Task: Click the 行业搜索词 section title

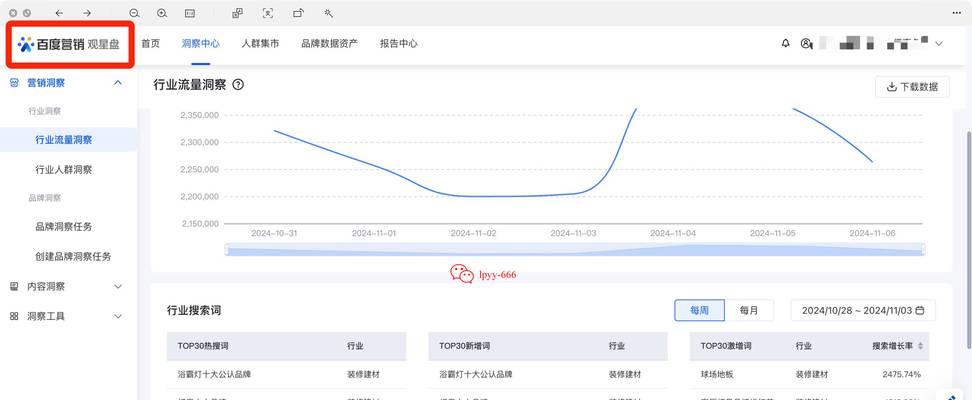Action: pyautogui.click(x=194, y=310)
